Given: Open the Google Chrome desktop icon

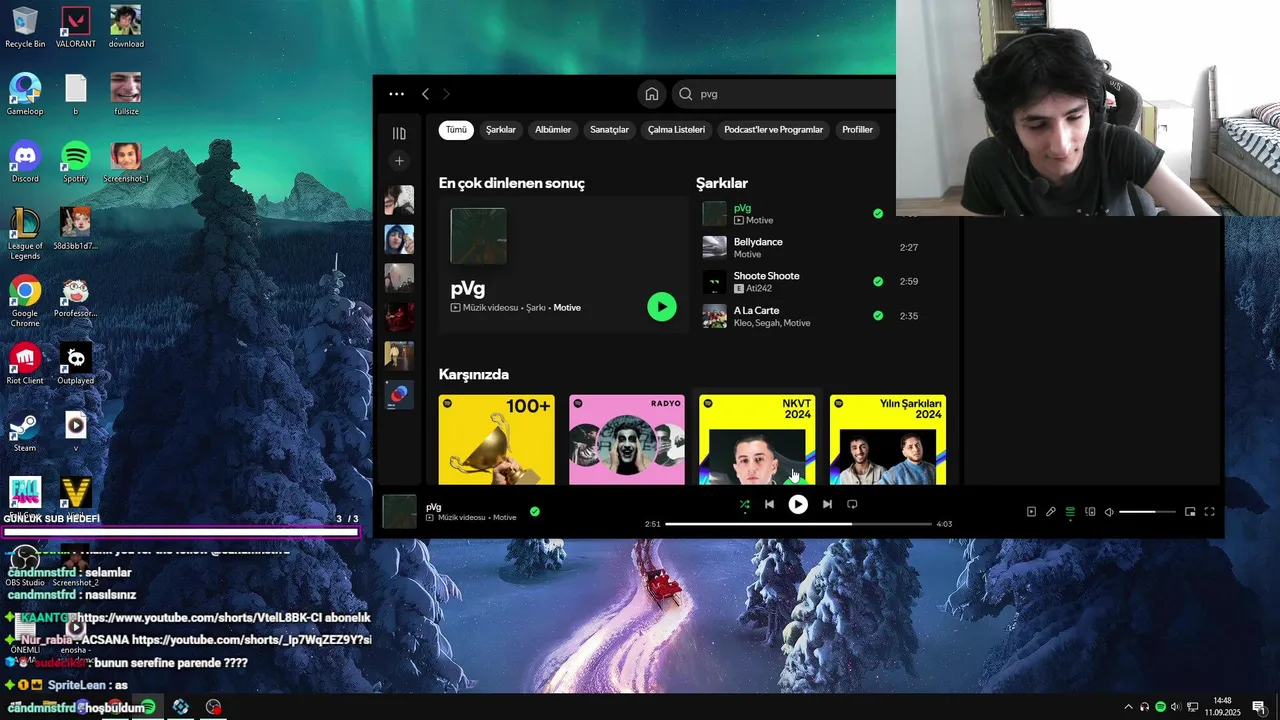Looking at the screenshot, I should pyautogui.click(x=25, y=301).
